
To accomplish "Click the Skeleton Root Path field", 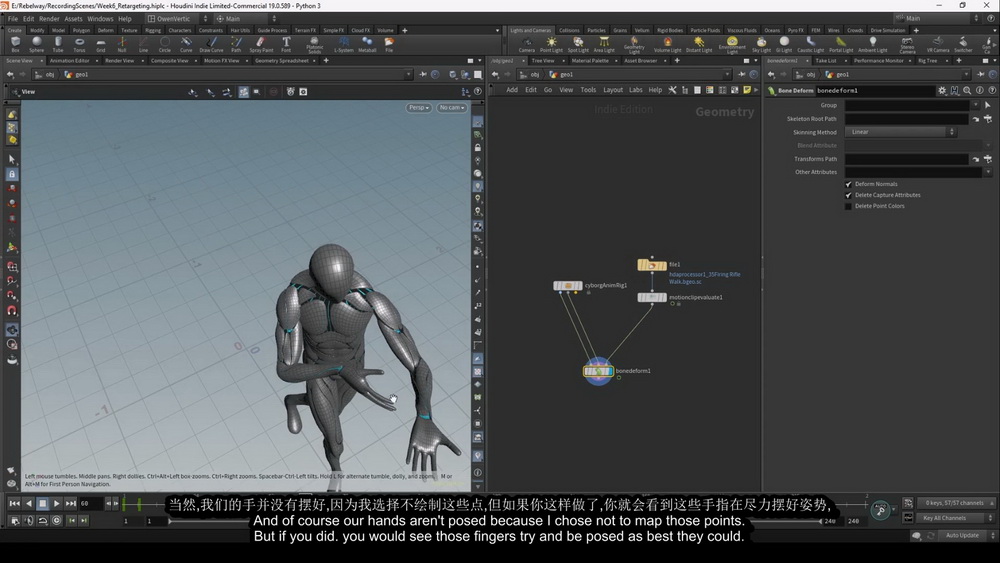I will click(906, 119).
